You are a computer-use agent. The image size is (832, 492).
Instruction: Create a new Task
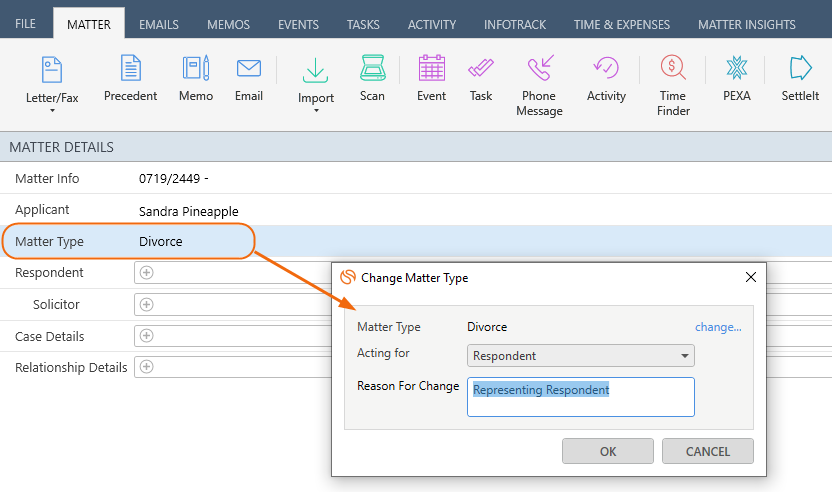(x=481, y=79)
